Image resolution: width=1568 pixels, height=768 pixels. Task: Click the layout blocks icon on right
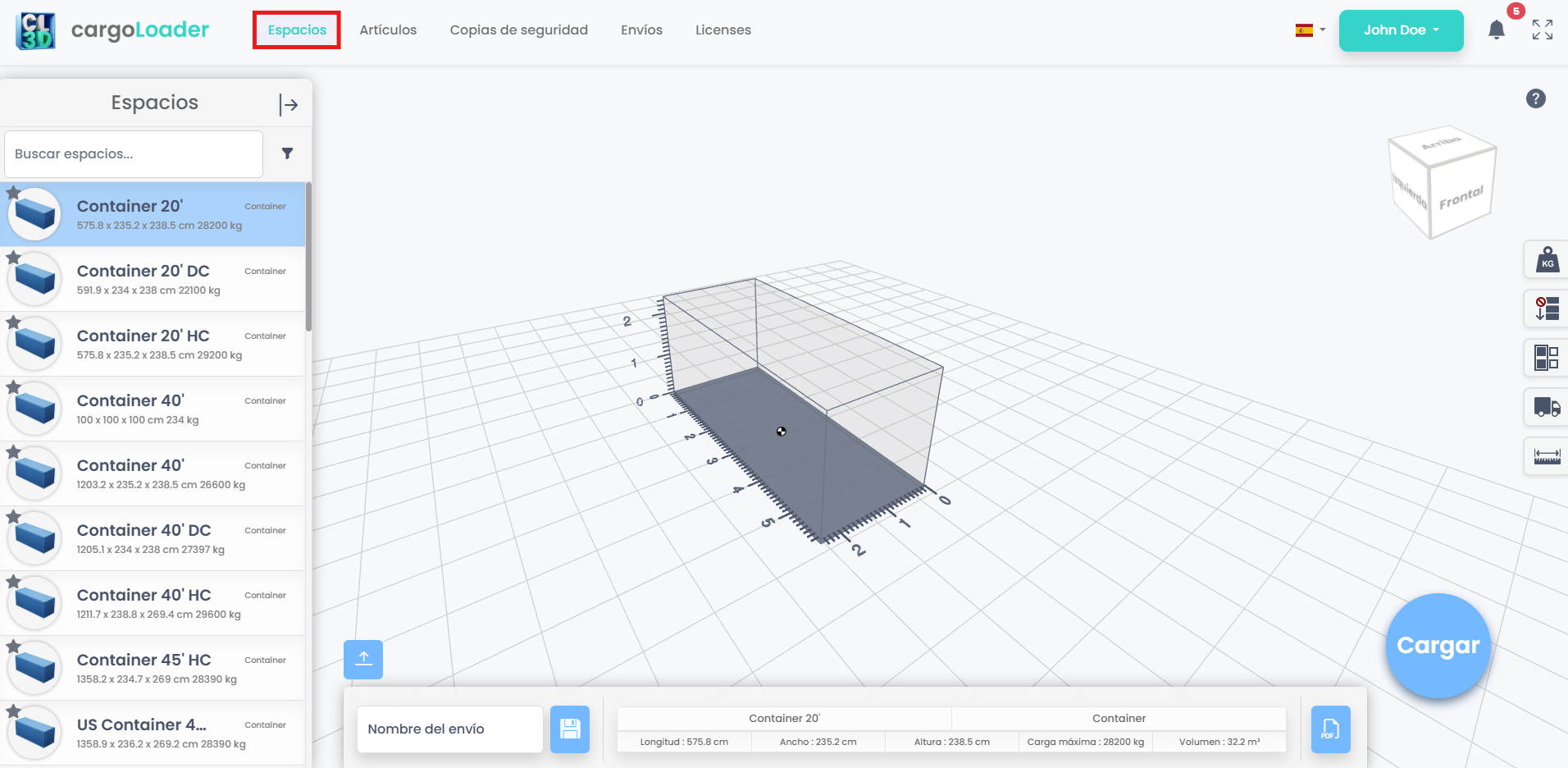pyautogui.click(x=1547, y=358)
